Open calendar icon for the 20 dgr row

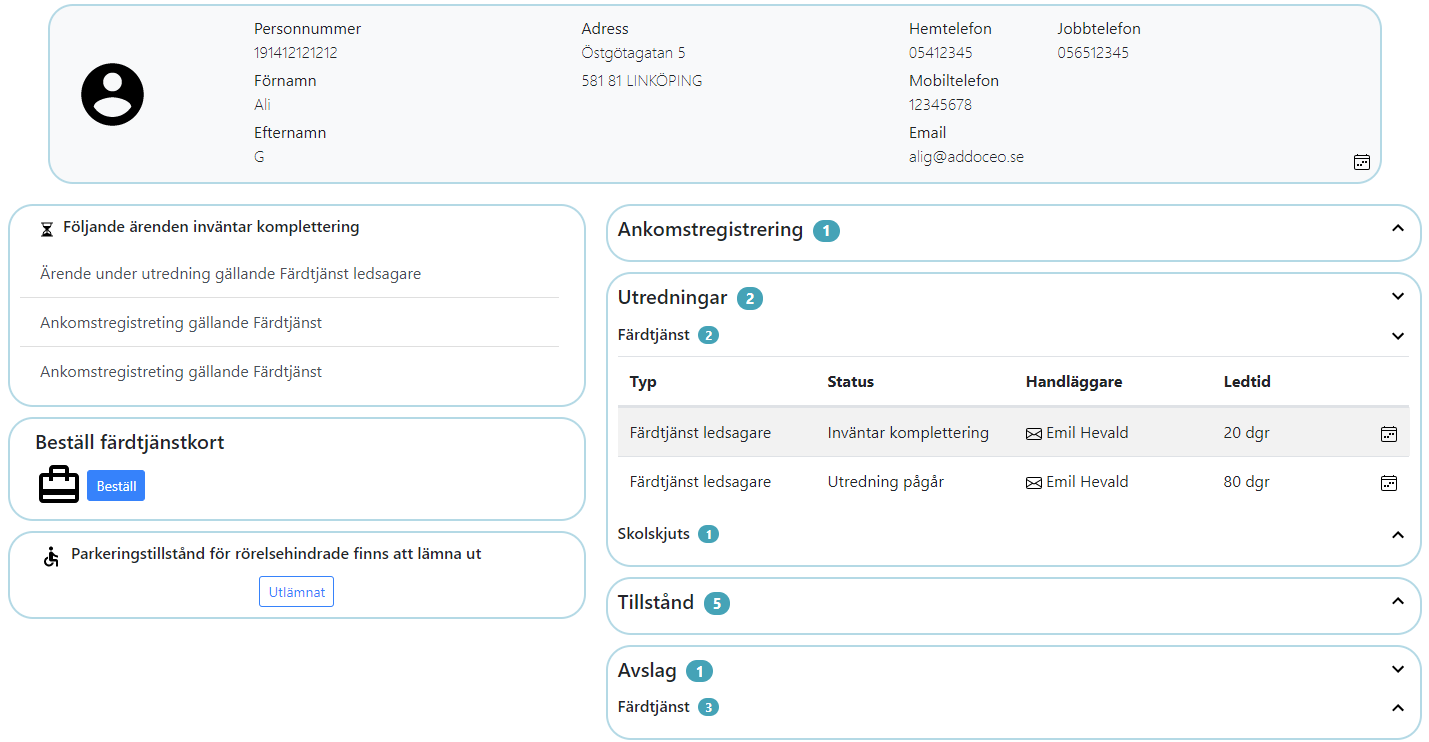tap(1388, 433)
